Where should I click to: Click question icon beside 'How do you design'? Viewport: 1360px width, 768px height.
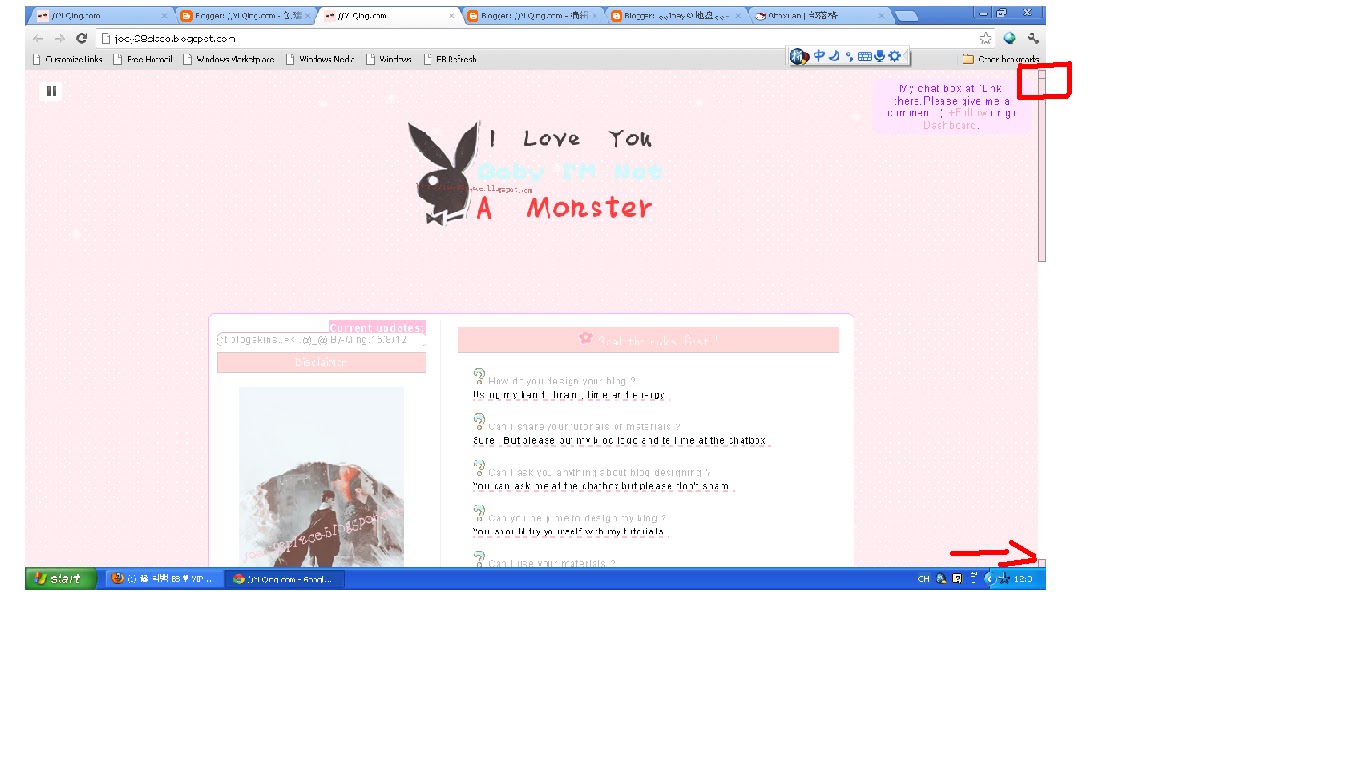click(x=479, y=376)
